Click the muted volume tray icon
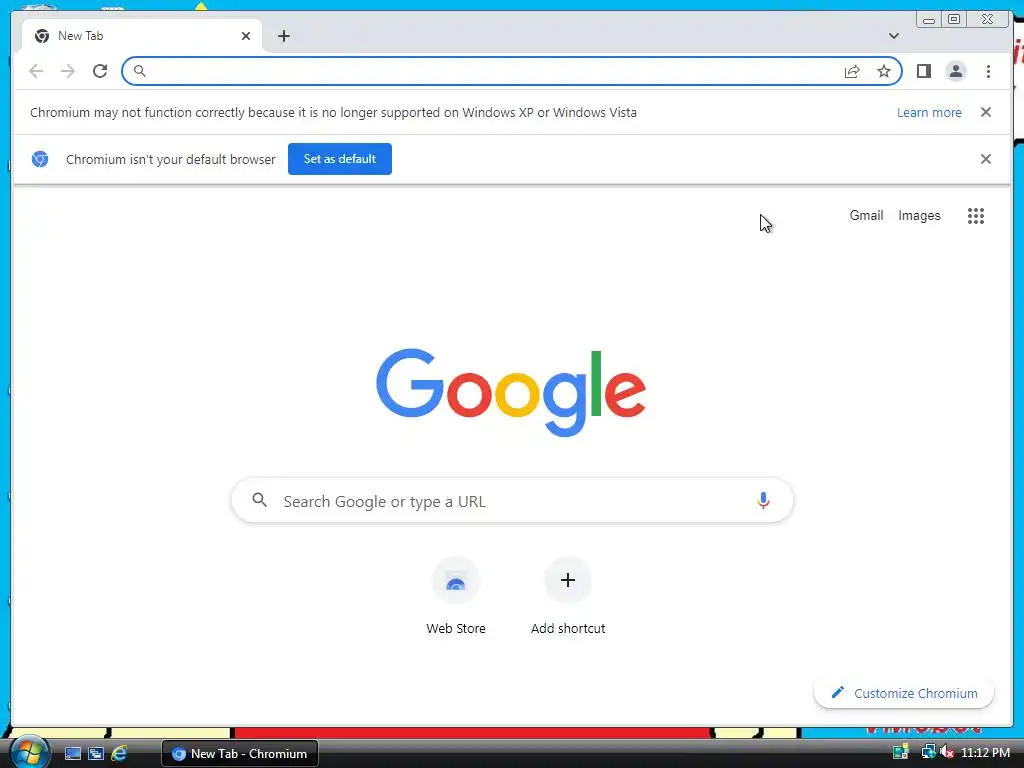1024x768 pixels. 947,752
